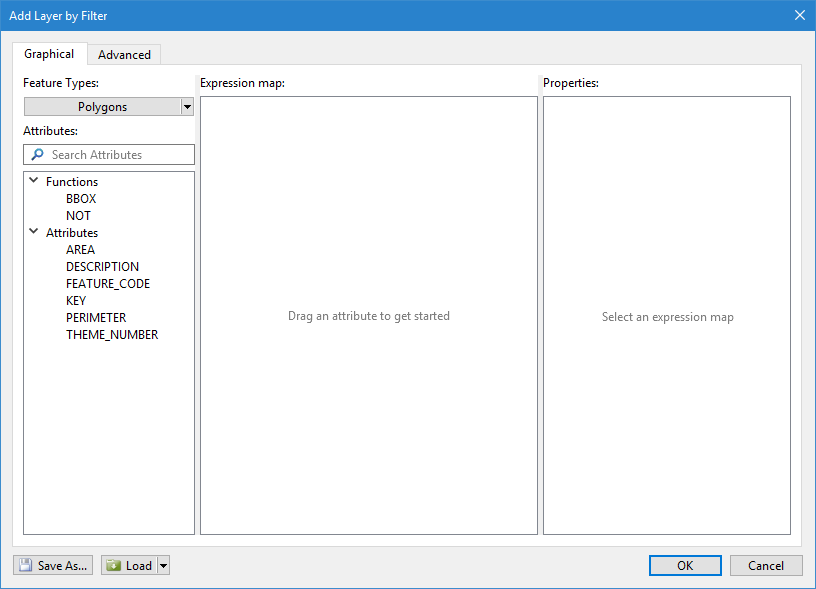Collapse the Attributes tree node
This screenshot has width=816, height=589.
[35, 233]
